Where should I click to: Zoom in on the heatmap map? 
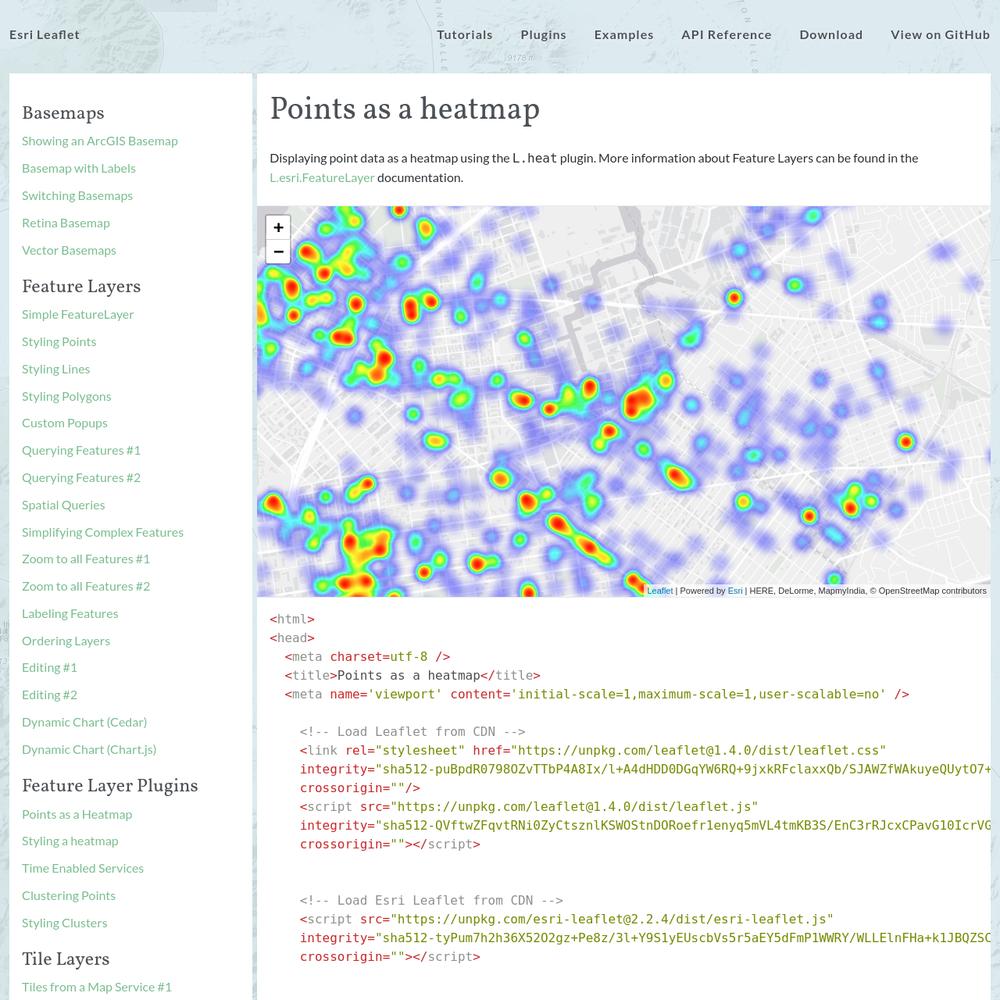(278, 227)
